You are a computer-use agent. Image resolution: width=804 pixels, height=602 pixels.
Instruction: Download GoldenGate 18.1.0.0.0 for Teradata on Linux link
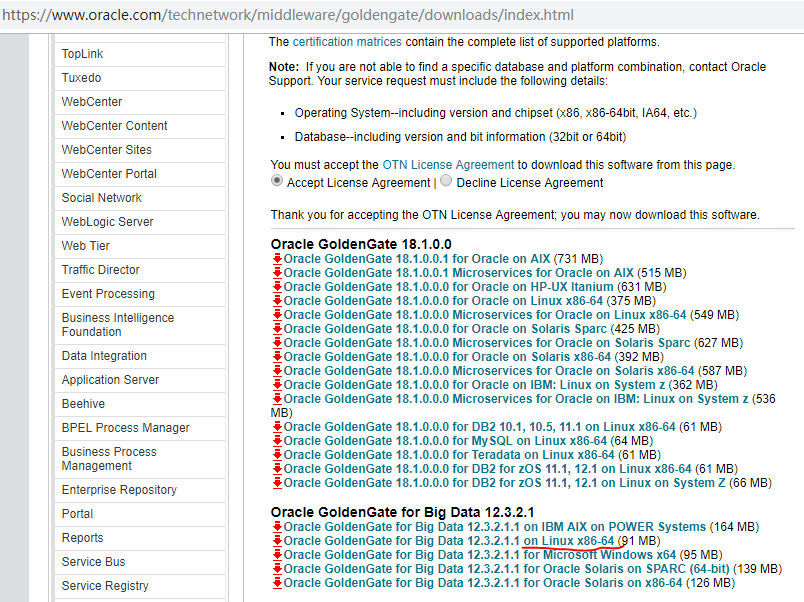pyautogui.click(x=449, y=455)
